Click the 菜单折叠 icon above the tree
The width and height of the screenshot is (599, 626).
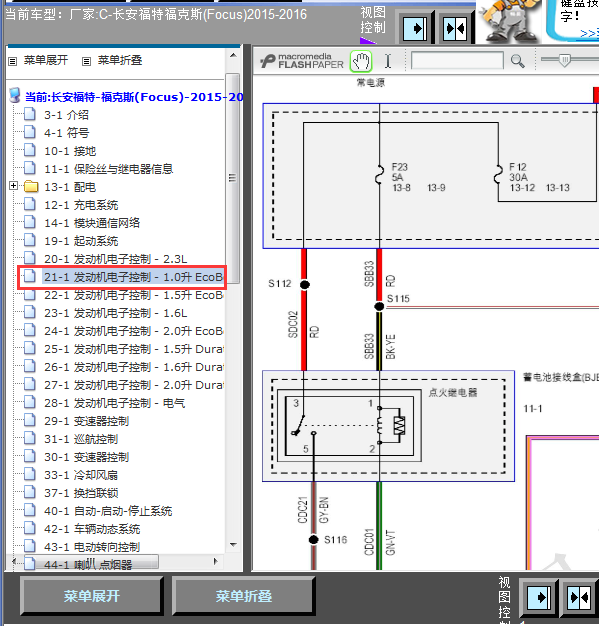pyautogui.click(x=86, y=61)
